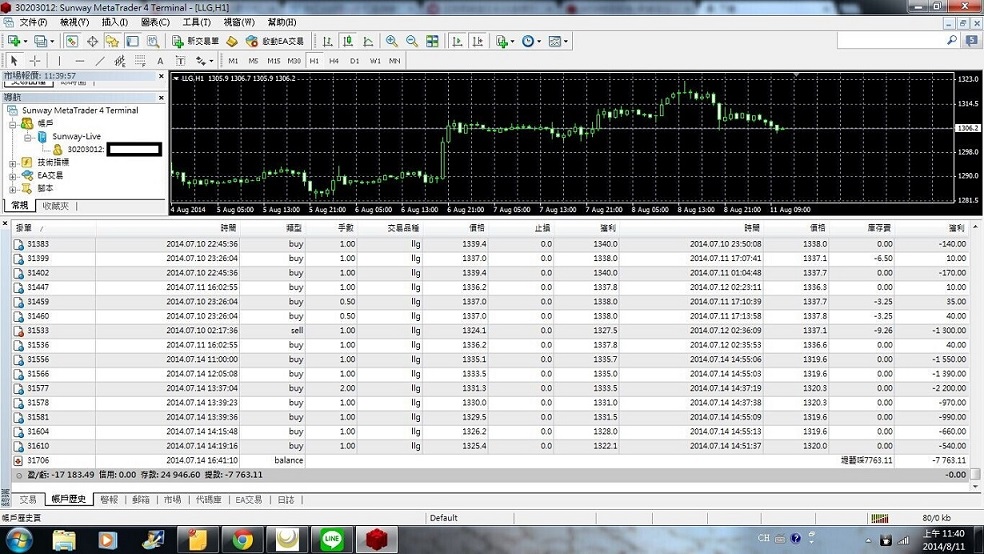The height and width of the screenshot is (554, 984).
Task: Select the text 'A' drawing tool
Action: click(160, 61)
